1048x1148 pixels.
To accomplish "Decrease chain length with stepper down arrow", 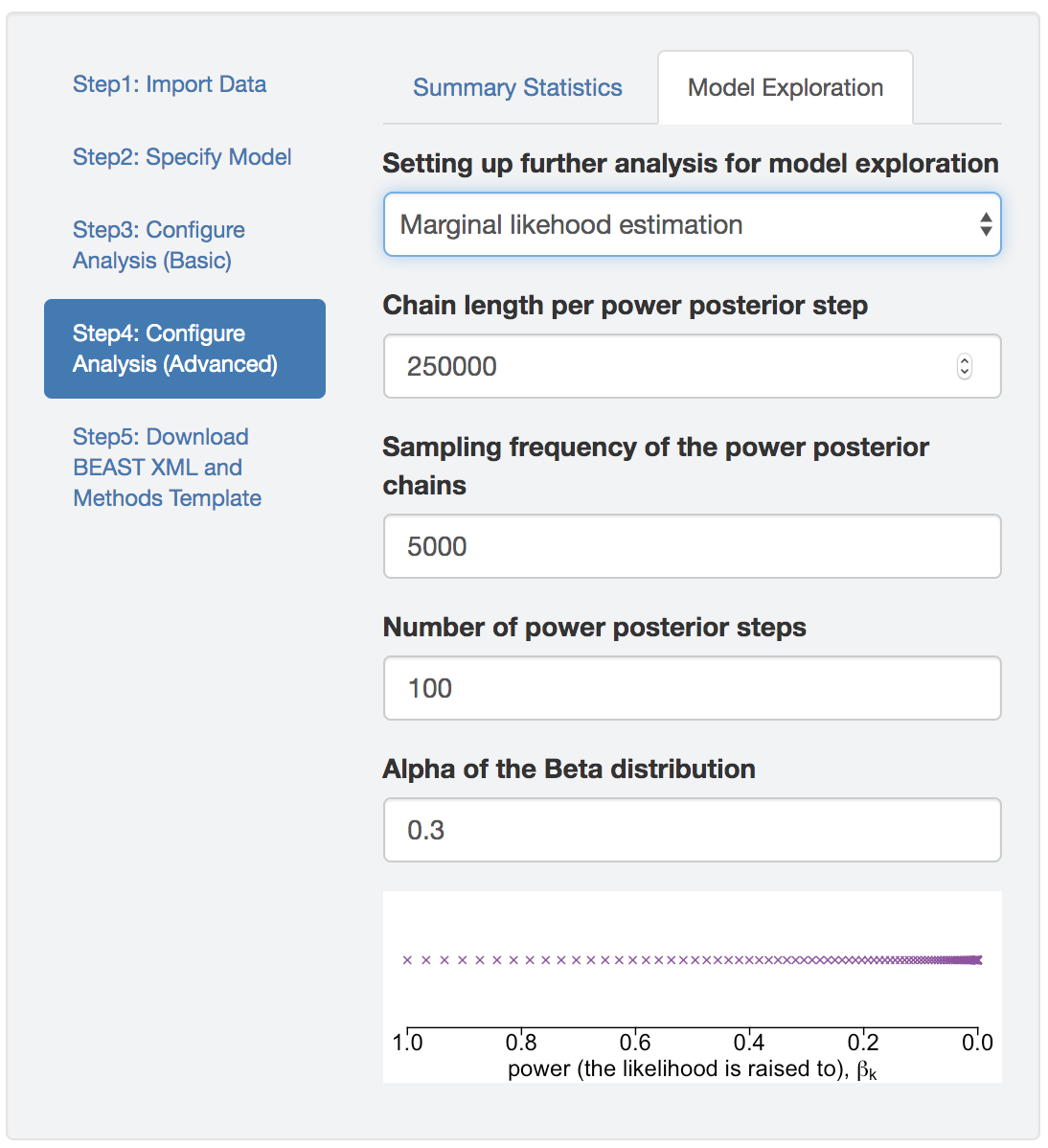I will [965, 373].
